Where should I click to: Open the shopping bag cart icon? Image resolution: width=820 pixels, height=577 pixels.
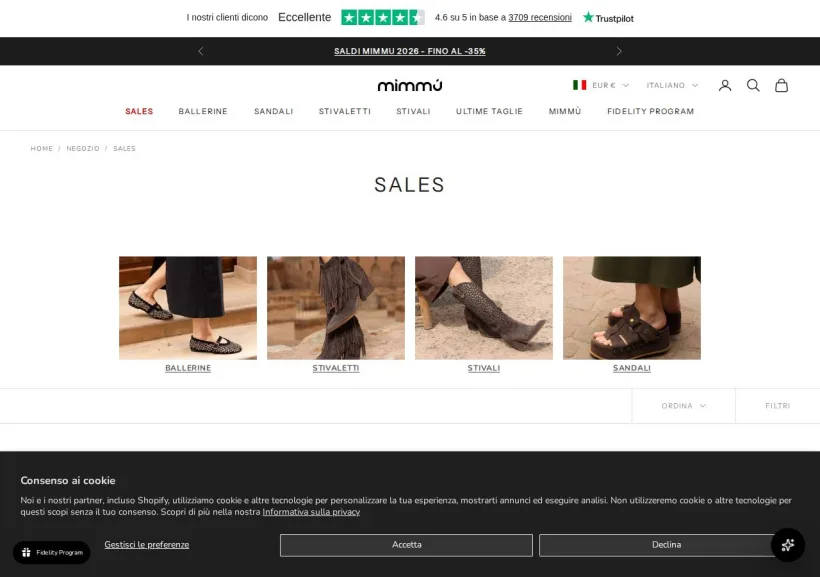pos(781,85)
